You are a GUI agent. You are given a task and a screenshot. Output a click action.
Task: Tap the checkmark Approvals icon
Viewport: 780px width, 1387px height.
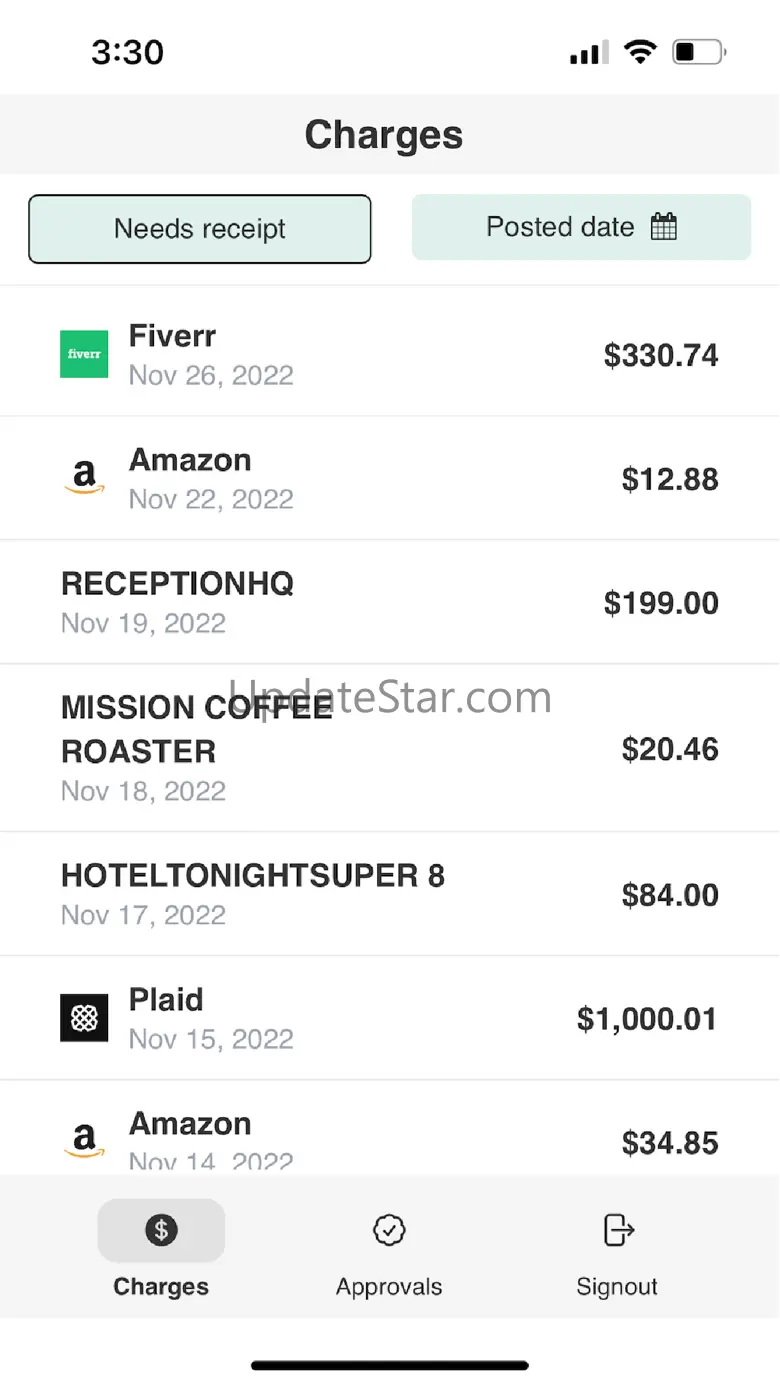click(388, 1230)
